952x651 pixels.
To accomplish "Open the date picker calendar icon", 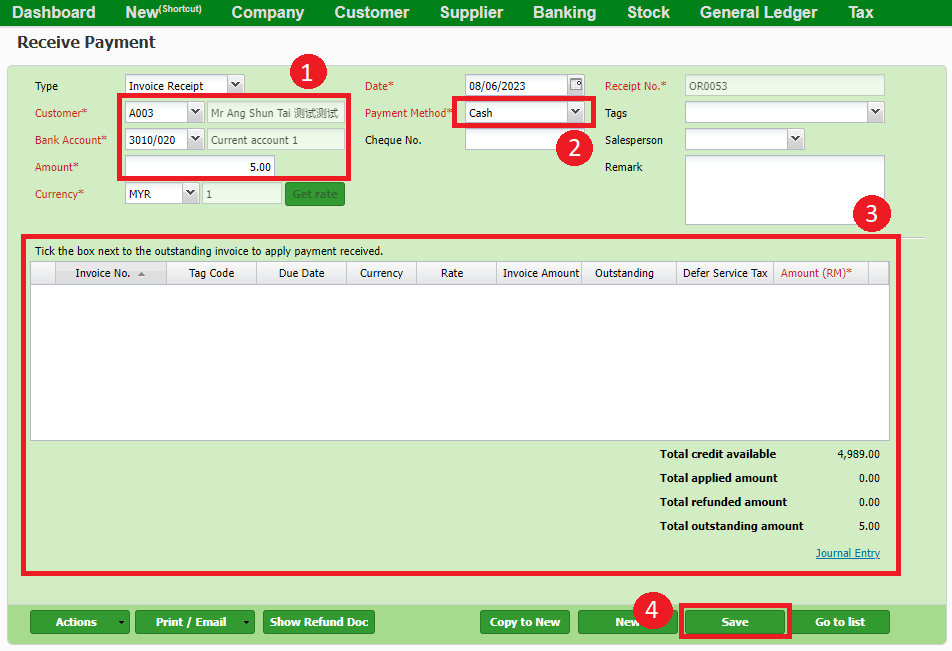I will 576,85.
